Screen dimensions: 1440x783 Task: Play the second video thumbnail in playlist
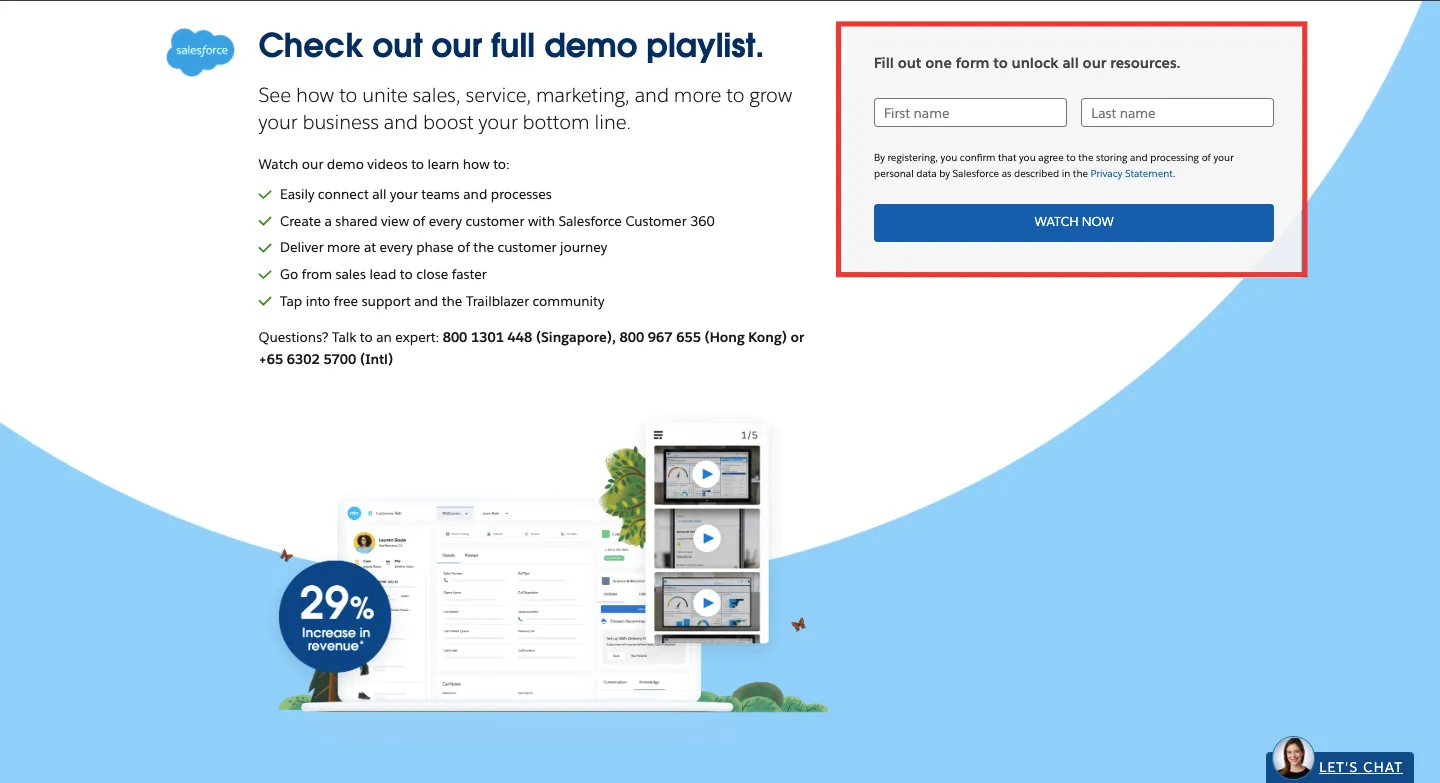[707, 538]
